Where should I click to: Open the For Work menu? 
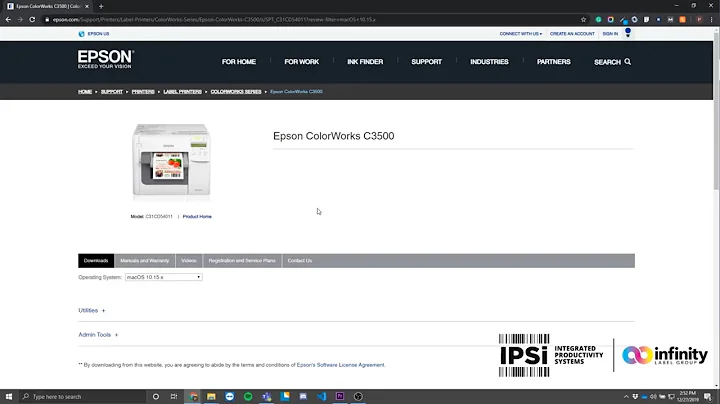pyautogui.click(x=302, y=62)
